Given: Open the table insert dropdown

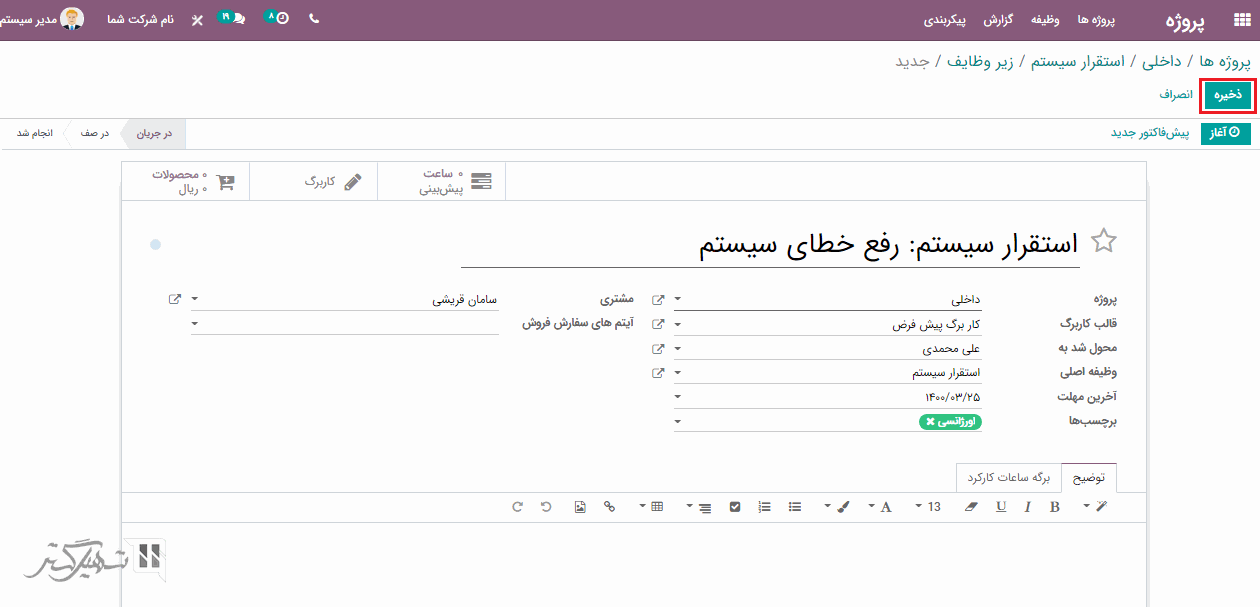Looking at the screenshot, I should pos(650,507).
